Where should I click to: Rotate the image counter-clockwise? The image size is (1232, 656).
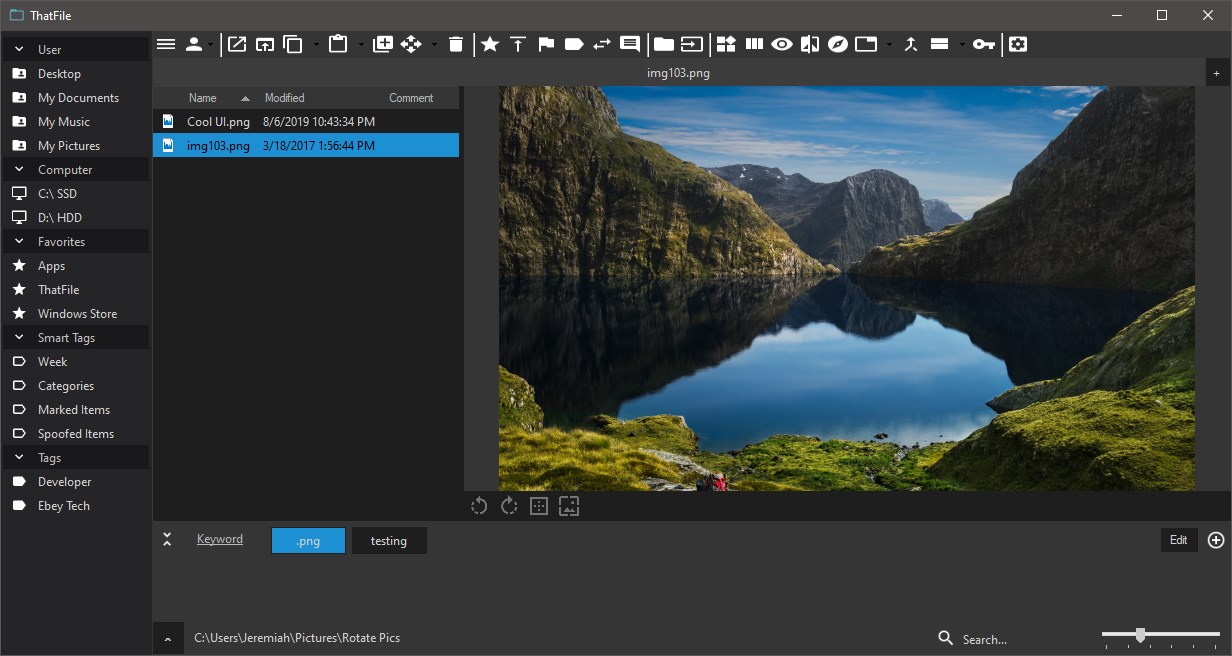click(x=479, y=506)
